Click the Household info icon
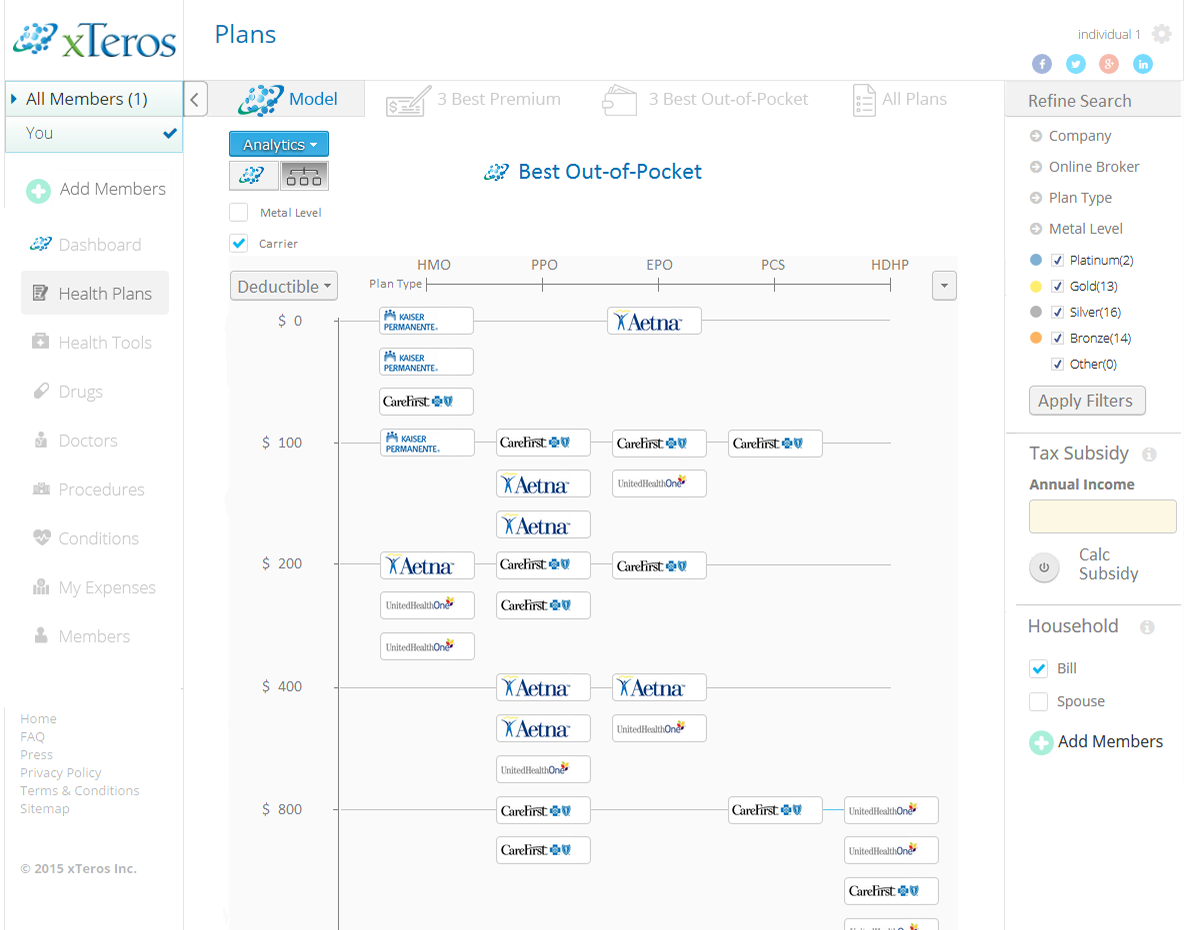The width and height of the screenshot is (1184, 930). pyautogui.click(x=1147, y=627)
